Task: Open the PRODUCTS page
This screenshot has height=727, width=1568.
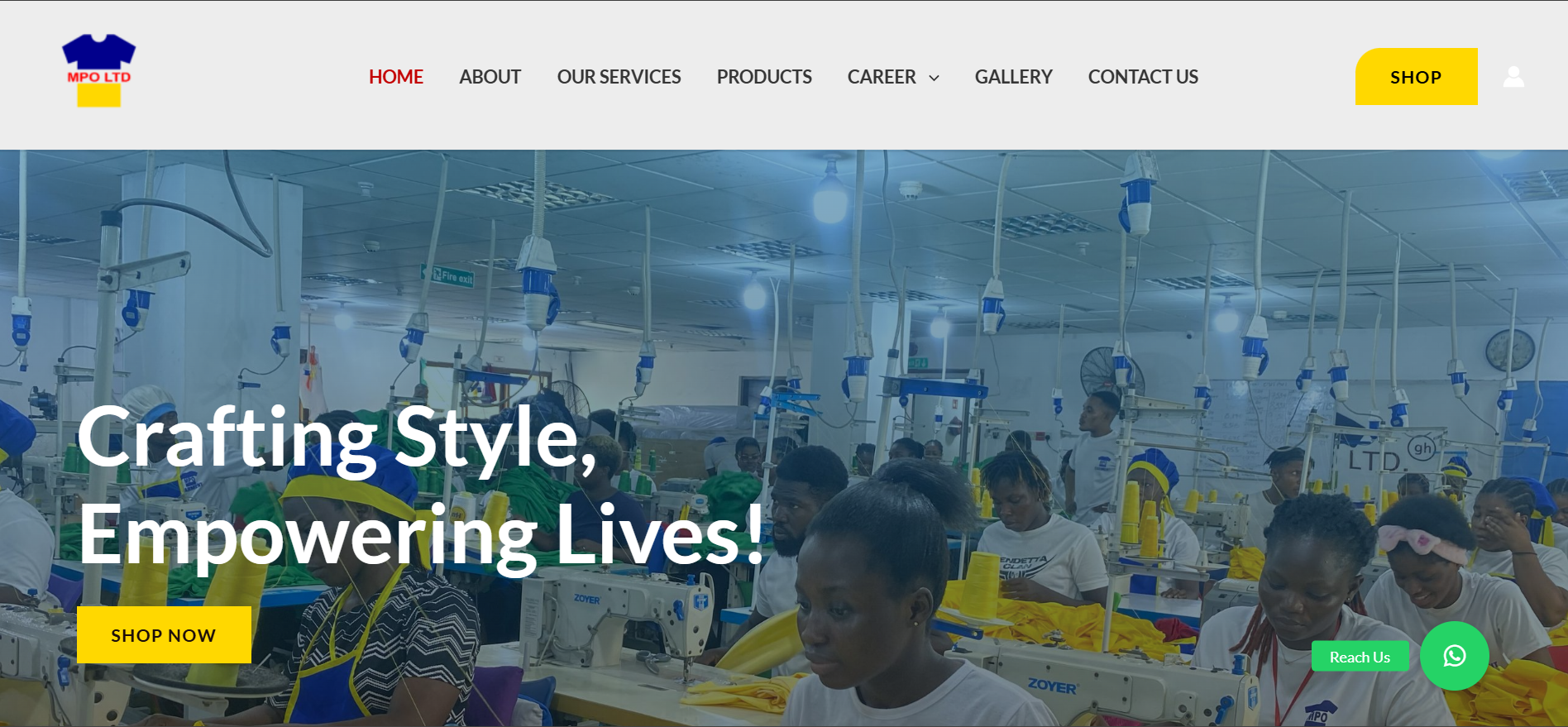Action: pos(764,77)
